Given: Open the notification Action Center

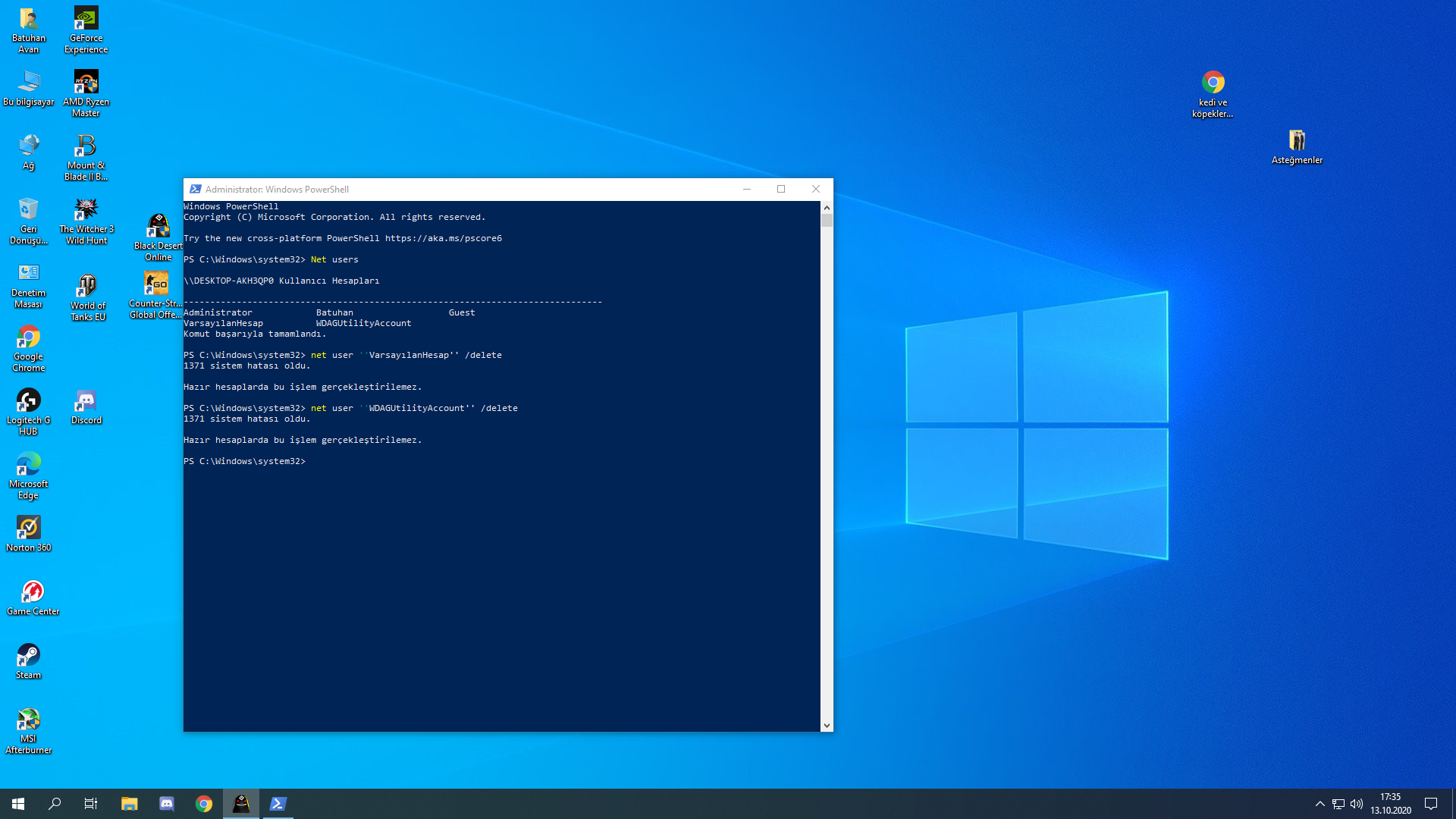Looking at the screenshot, I should click(x=1431, y=804).
